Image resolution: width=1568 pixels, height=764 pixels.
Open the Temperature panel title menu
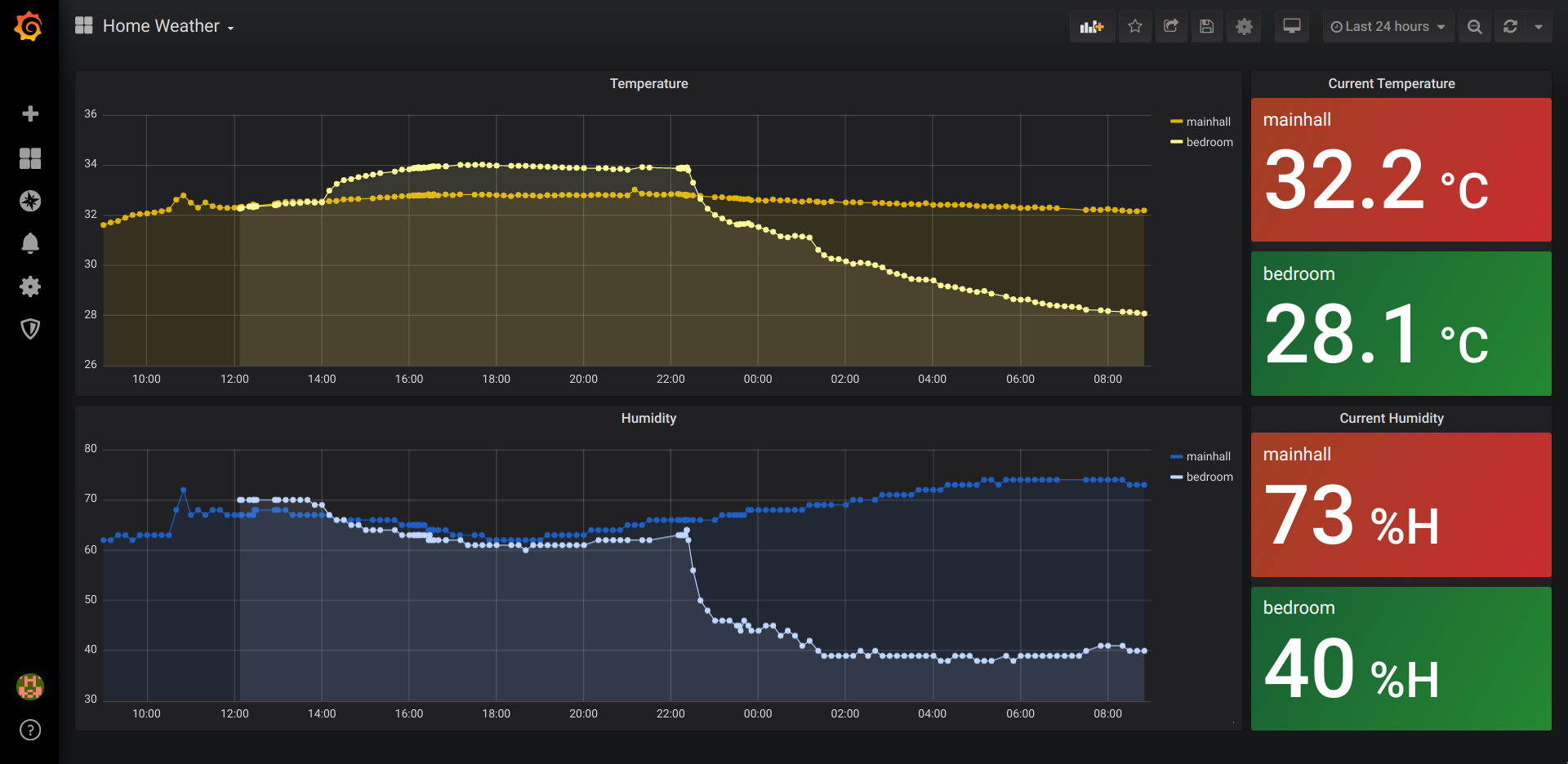click(x=648, y=83)
